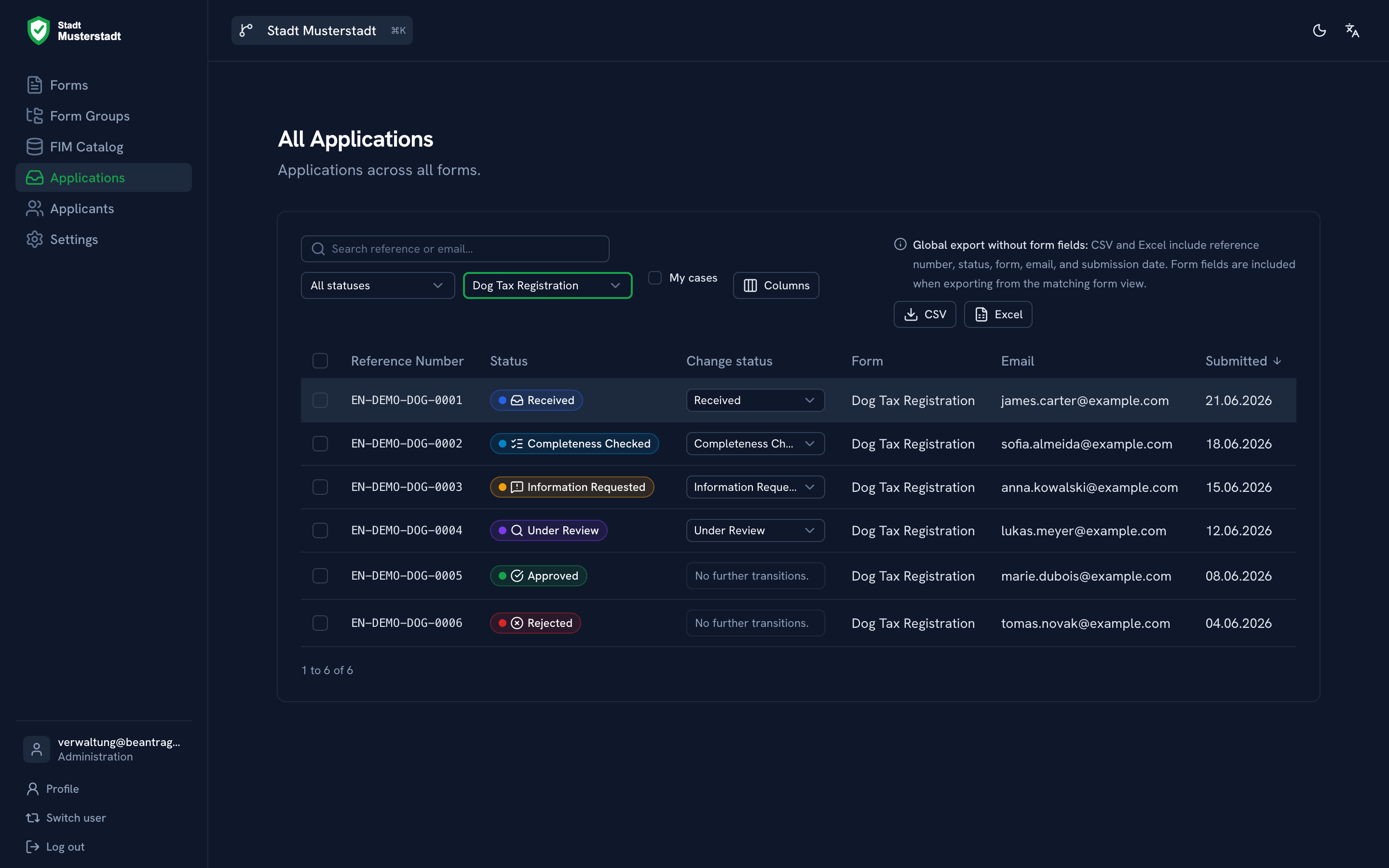Viewport: 1389px width, 868px height.
Task: Click the search magnifier icon
Action: [x=318, y=248]
